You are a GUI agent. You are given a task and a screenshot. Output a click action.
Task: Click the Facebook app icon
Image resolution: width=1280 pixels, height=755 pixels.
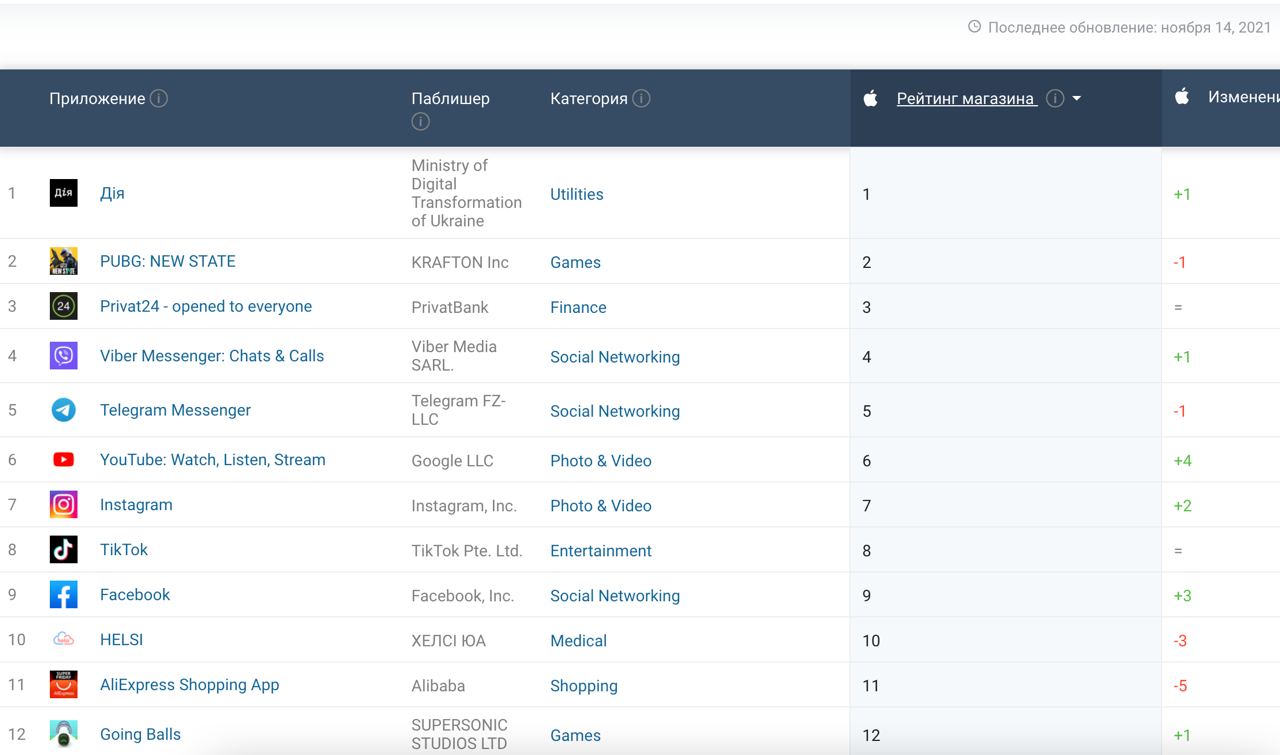click(x=63, y=594)
